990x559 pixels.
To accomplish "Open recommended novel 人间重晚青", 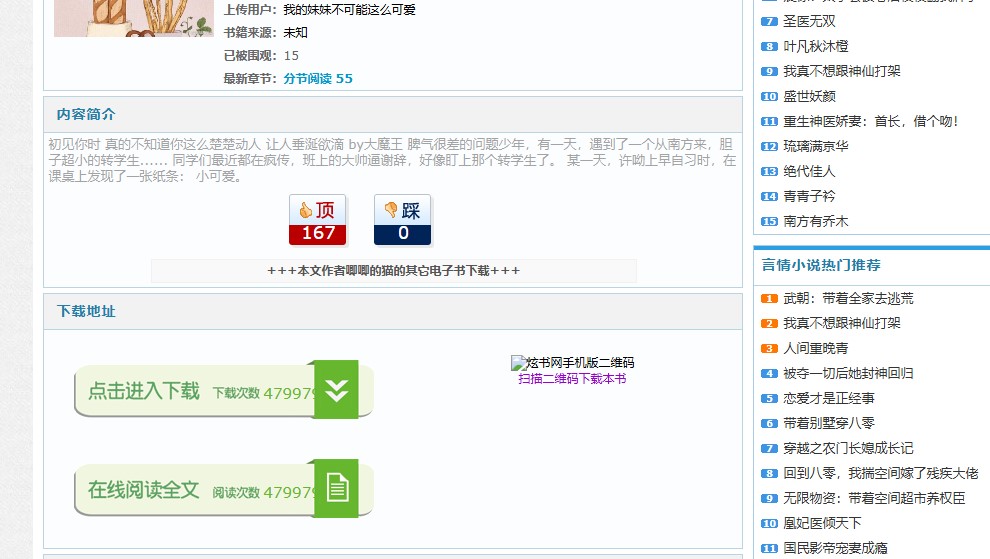I will tap(815, 348).
